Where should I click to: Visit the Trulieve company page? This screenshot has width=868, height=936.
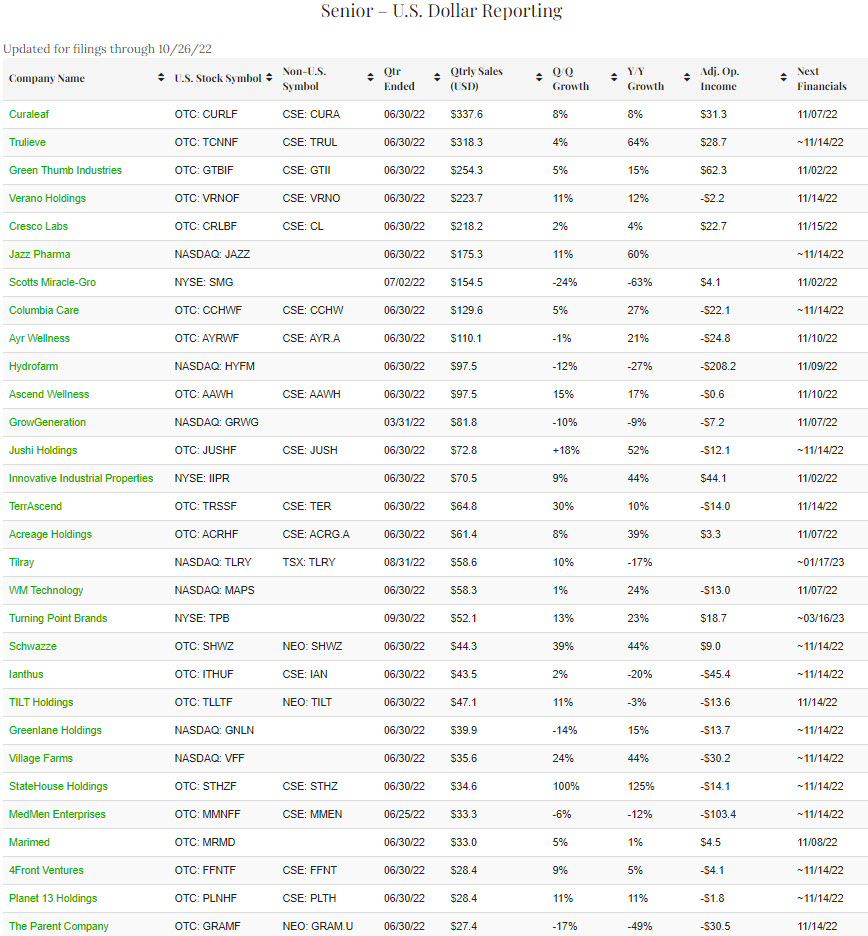click(x=27, y=142)
